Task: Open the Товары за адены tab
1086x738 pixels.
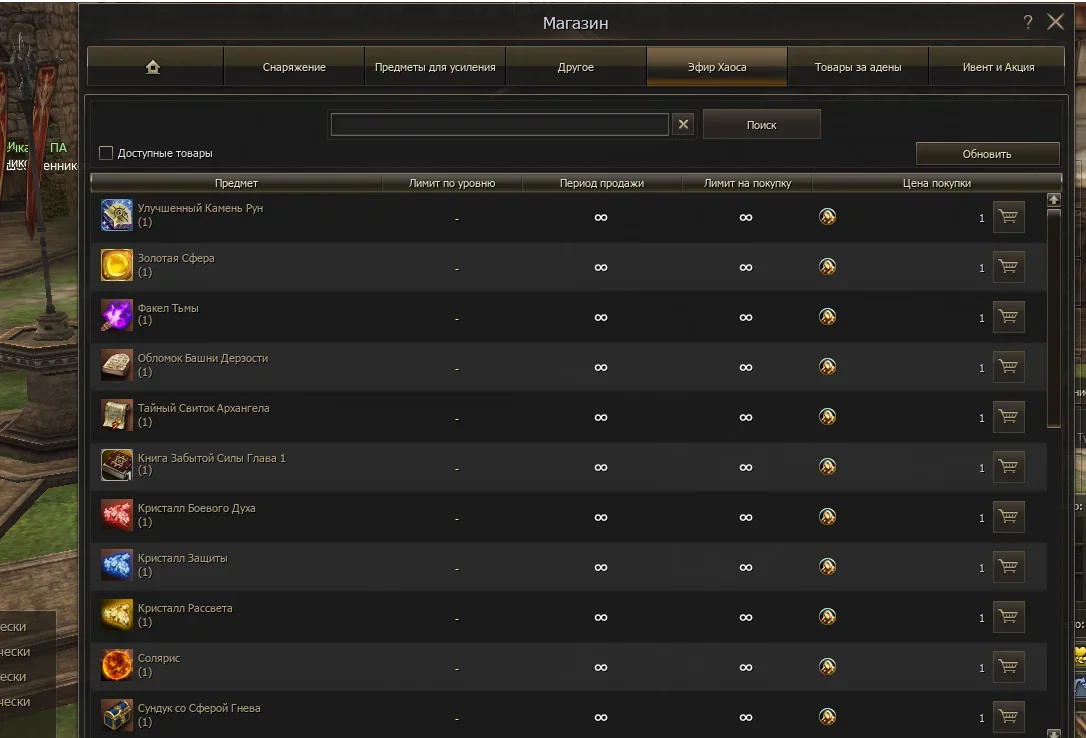Action: click(x=857, y=66)
